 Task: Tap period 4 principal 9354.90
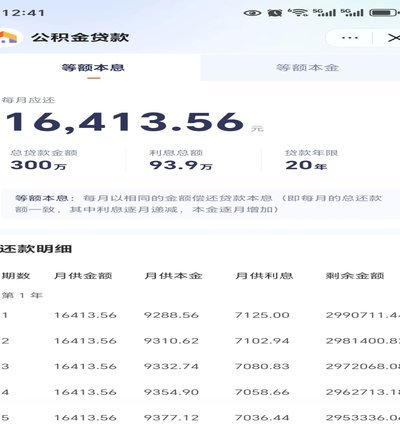[171, 392]
